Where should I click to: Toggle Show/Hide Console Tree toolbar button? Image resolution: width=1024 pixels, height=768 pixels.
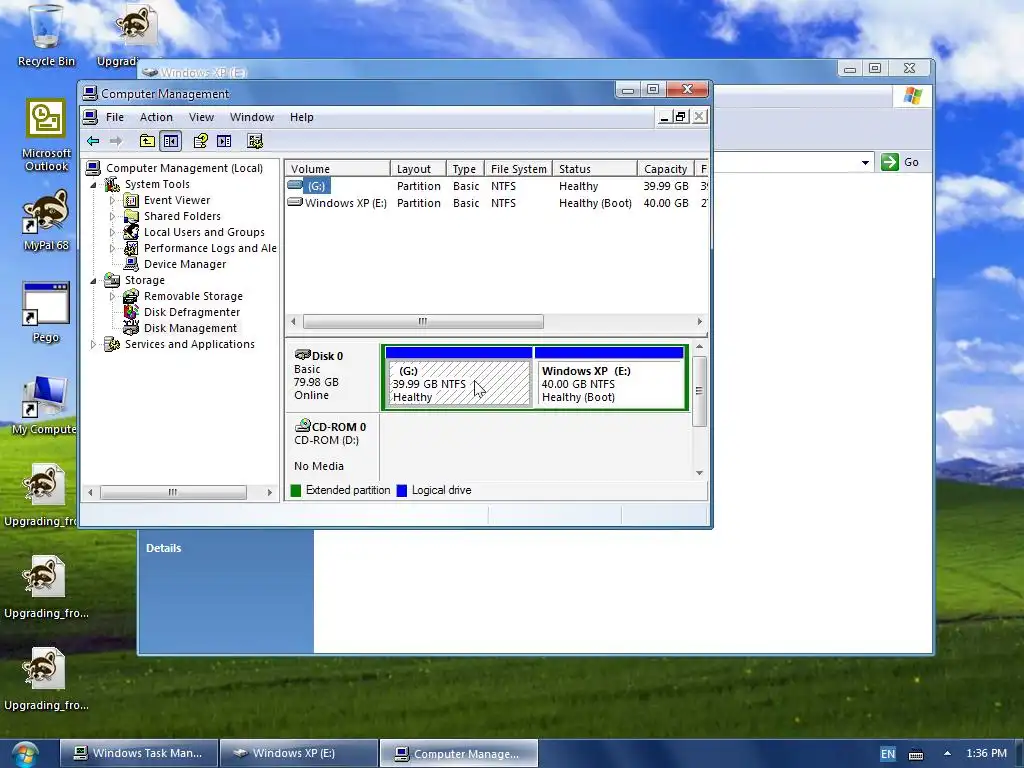click(171, 141)
